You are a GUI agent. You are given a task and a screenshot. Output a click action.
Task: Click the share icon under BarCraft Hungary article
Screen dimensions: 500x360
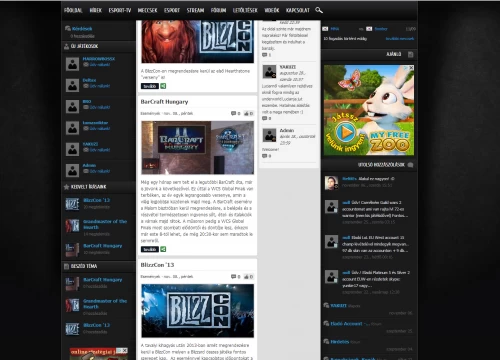tap(163, 249)
